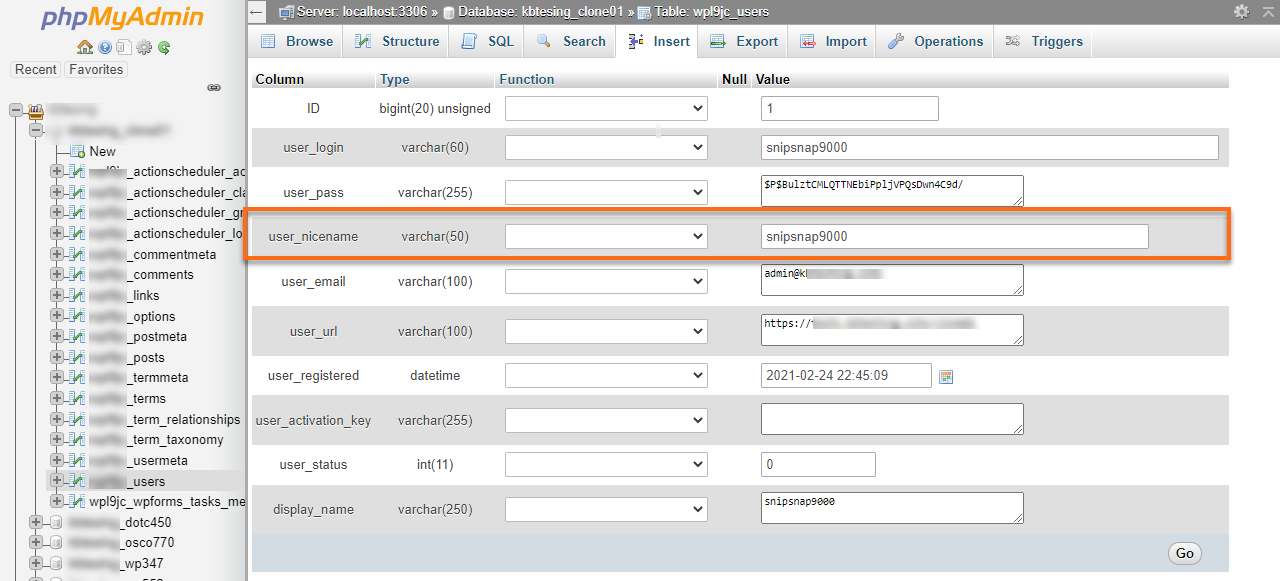Open the Favorites tab in the sidebar

click(x=95, y=69)
